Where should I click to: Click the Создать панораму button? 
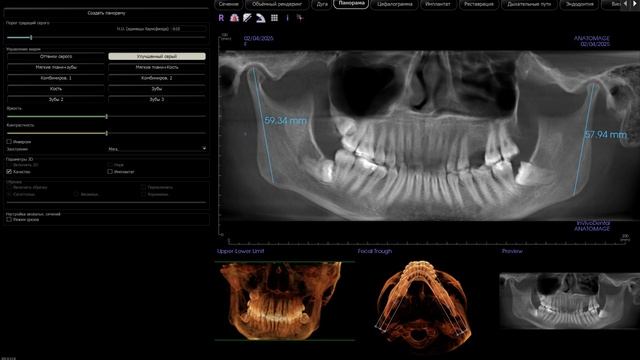pos(106,13)
